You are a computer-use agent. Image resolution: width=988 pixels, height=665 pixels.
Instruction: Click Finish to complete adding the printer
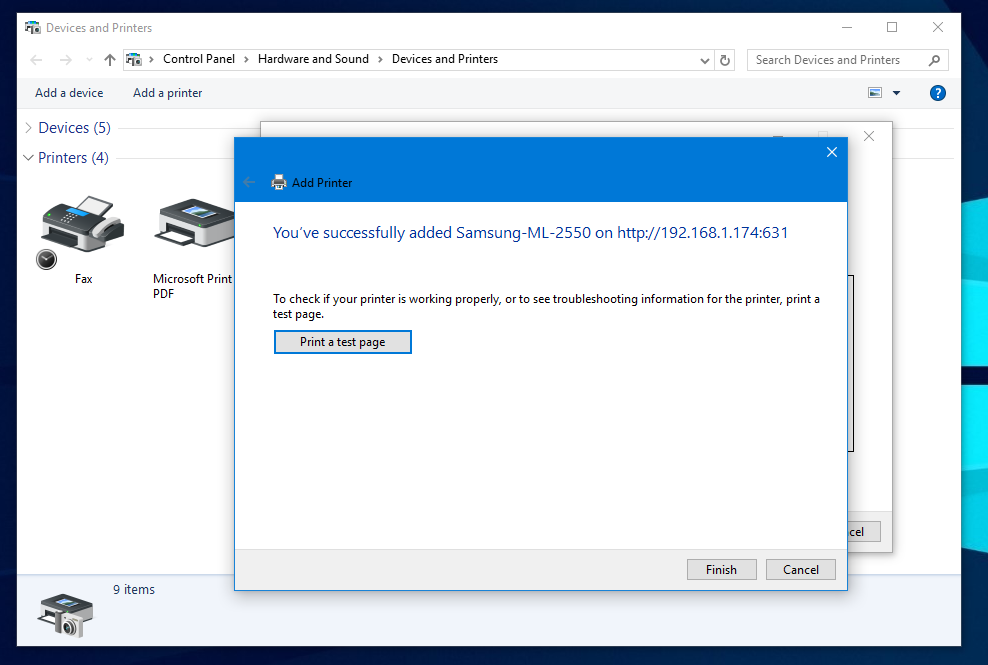coord(721,570)
